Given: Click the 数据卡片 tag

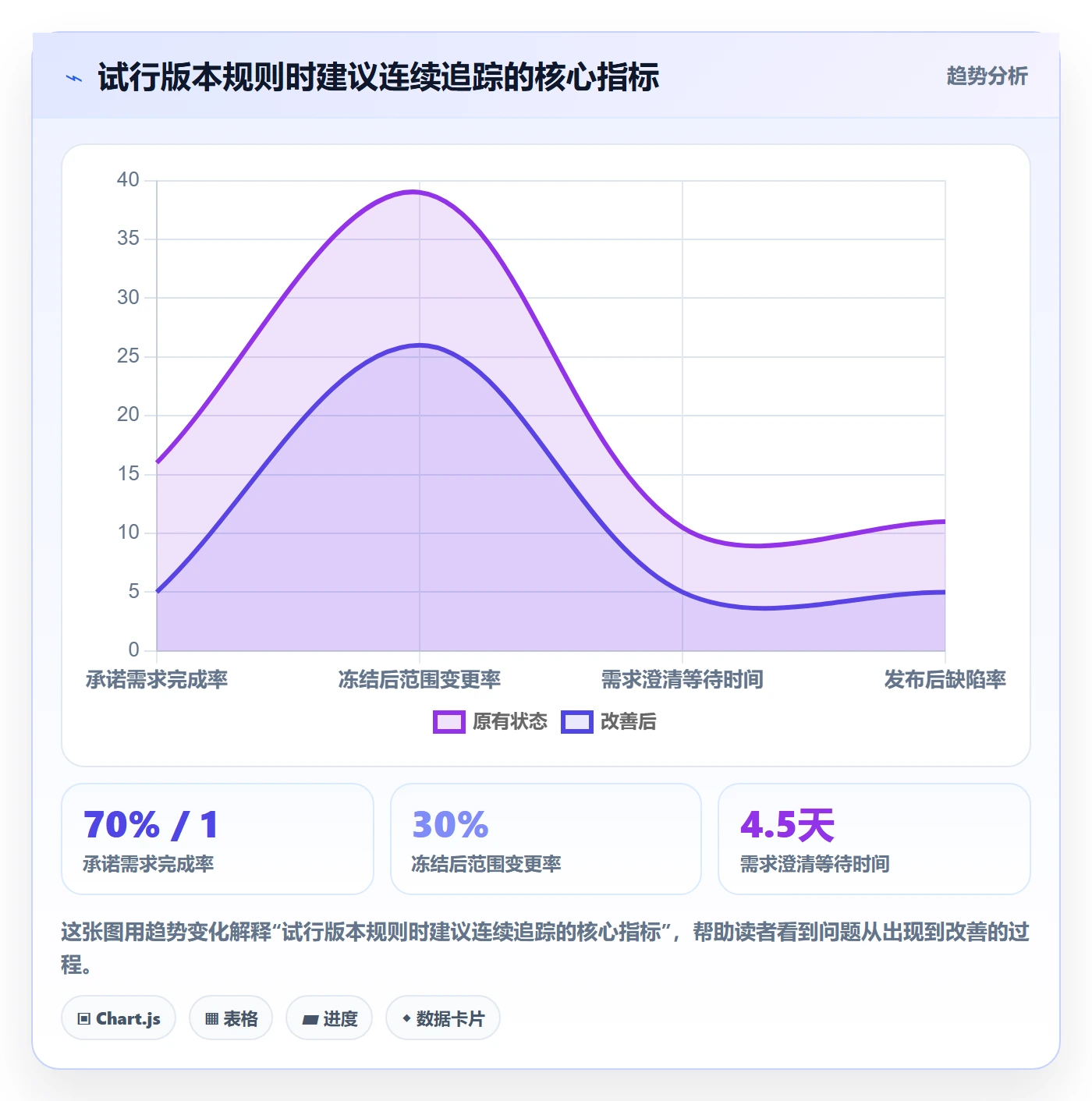Looking at the screenshot, I should 443,1018.
